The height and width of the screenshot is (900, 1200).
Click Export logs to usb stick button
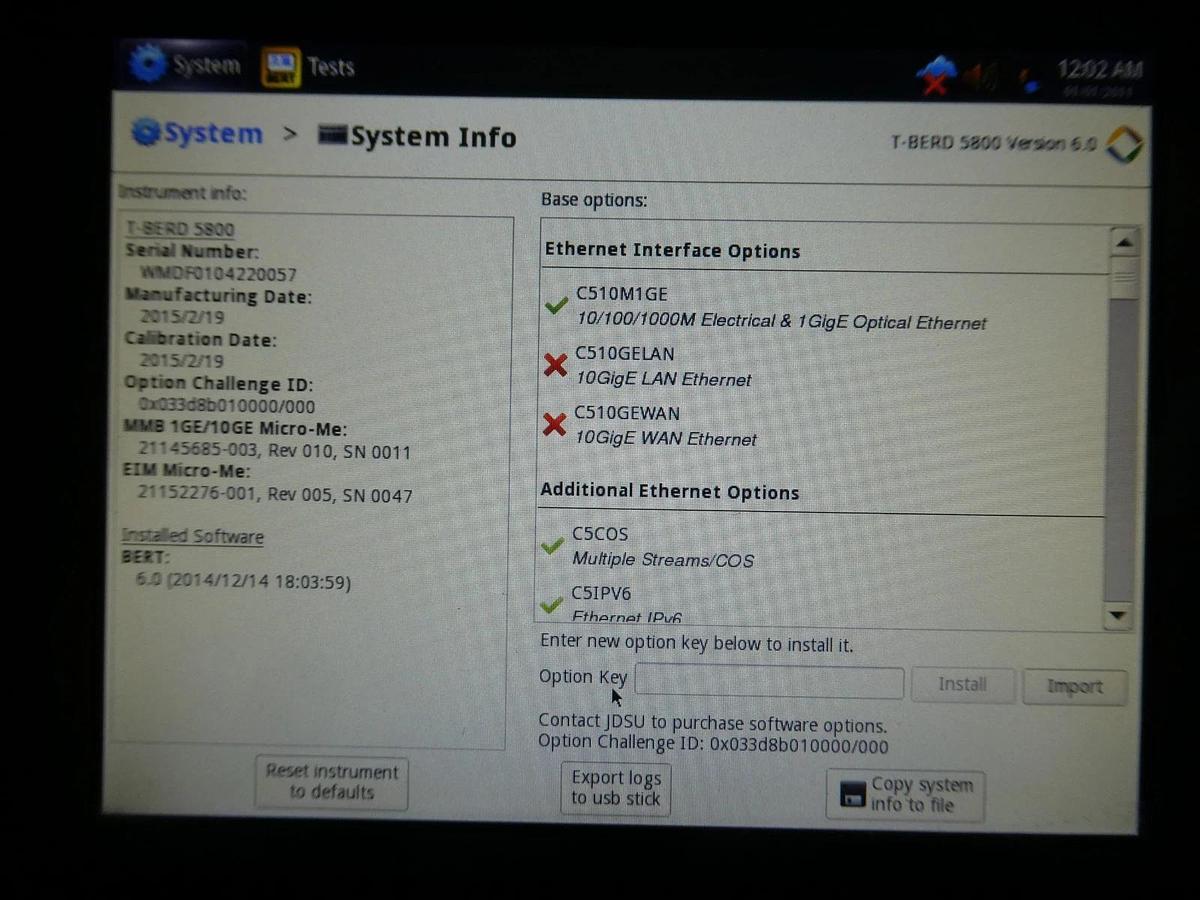(x=616, y=788)
